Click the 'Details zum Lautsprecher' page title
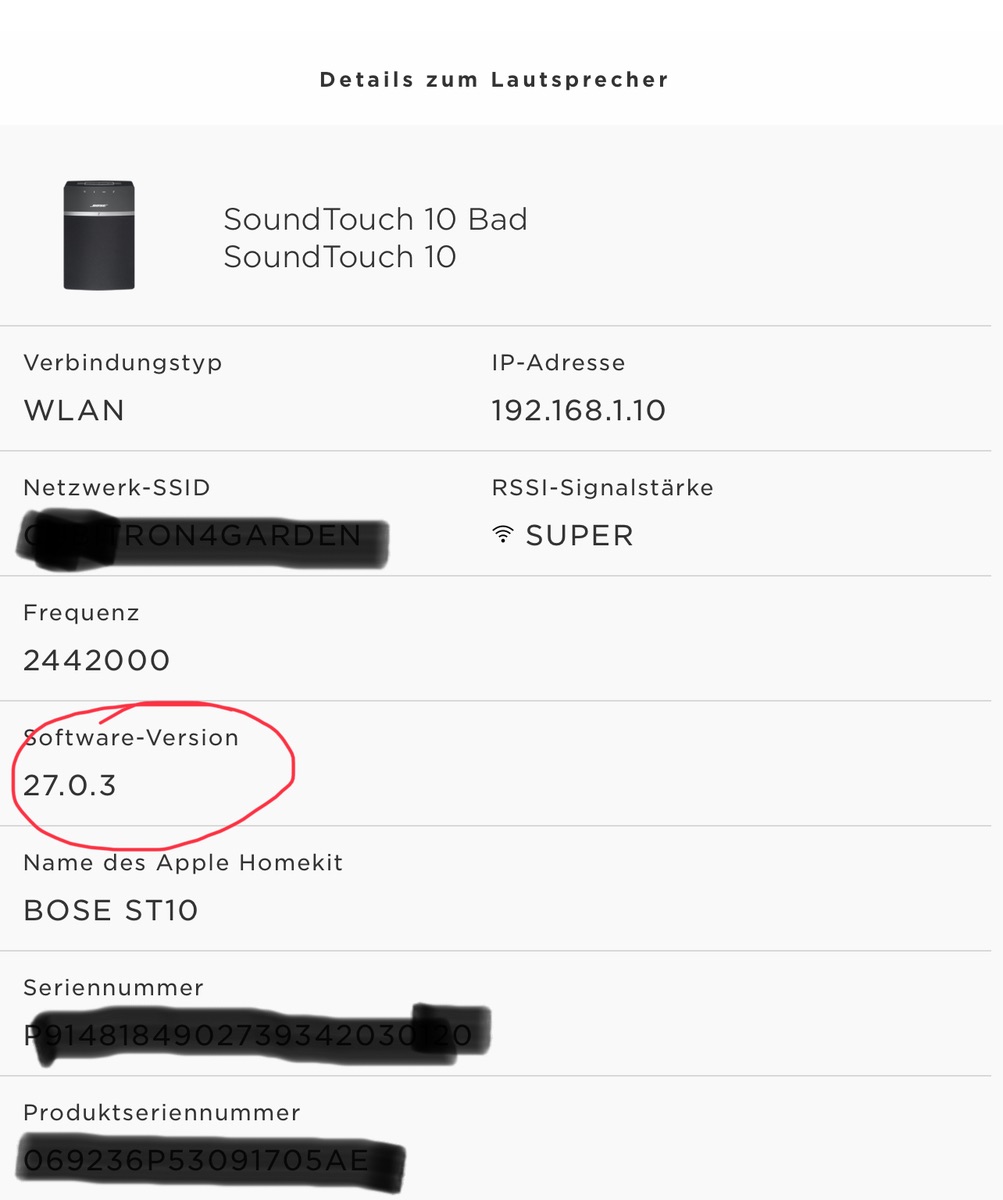Viewport: 1003px width, 1200px height. [494, 80]
